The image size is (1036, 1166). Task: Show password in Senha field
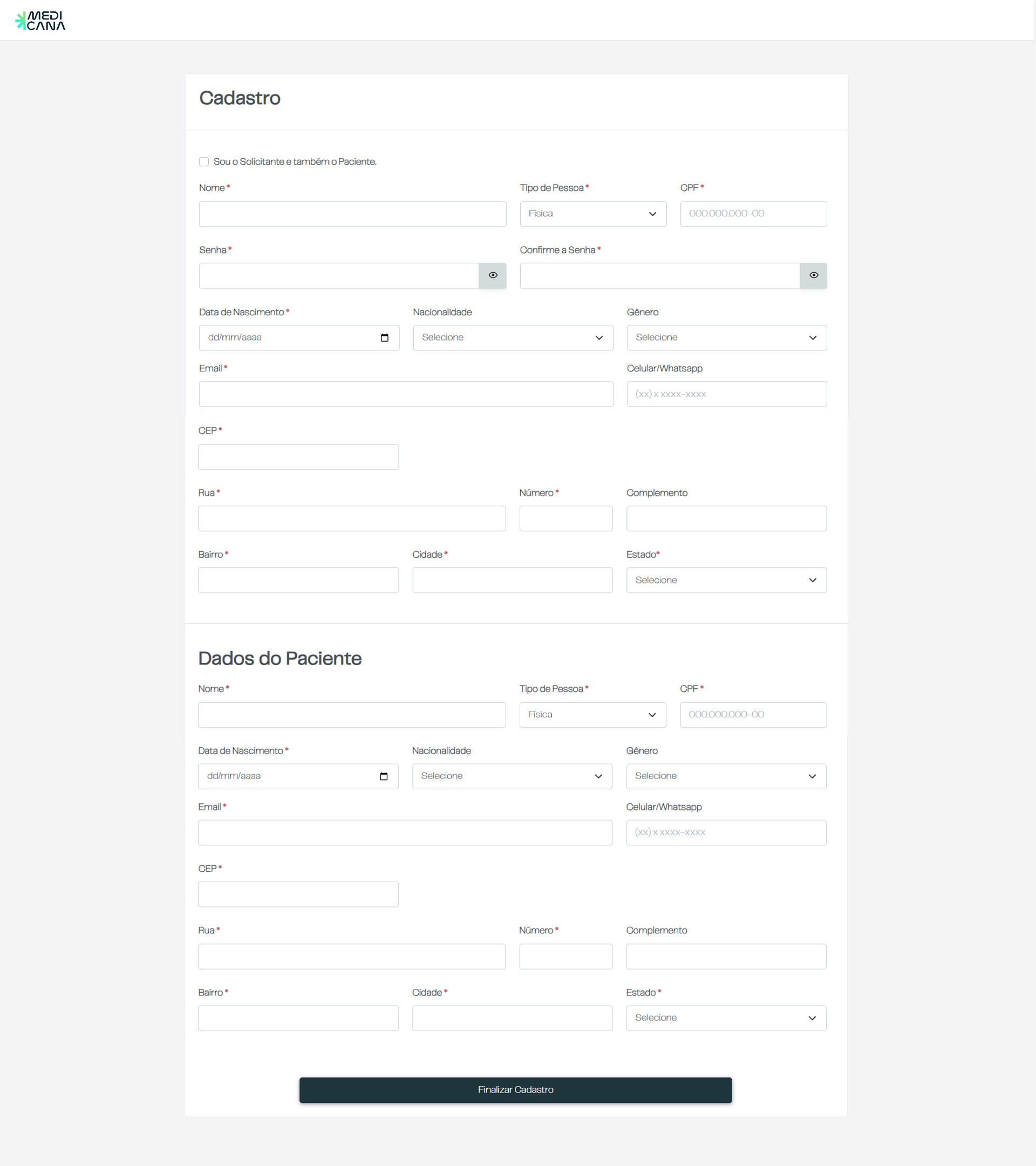click(x=493, y=275)
